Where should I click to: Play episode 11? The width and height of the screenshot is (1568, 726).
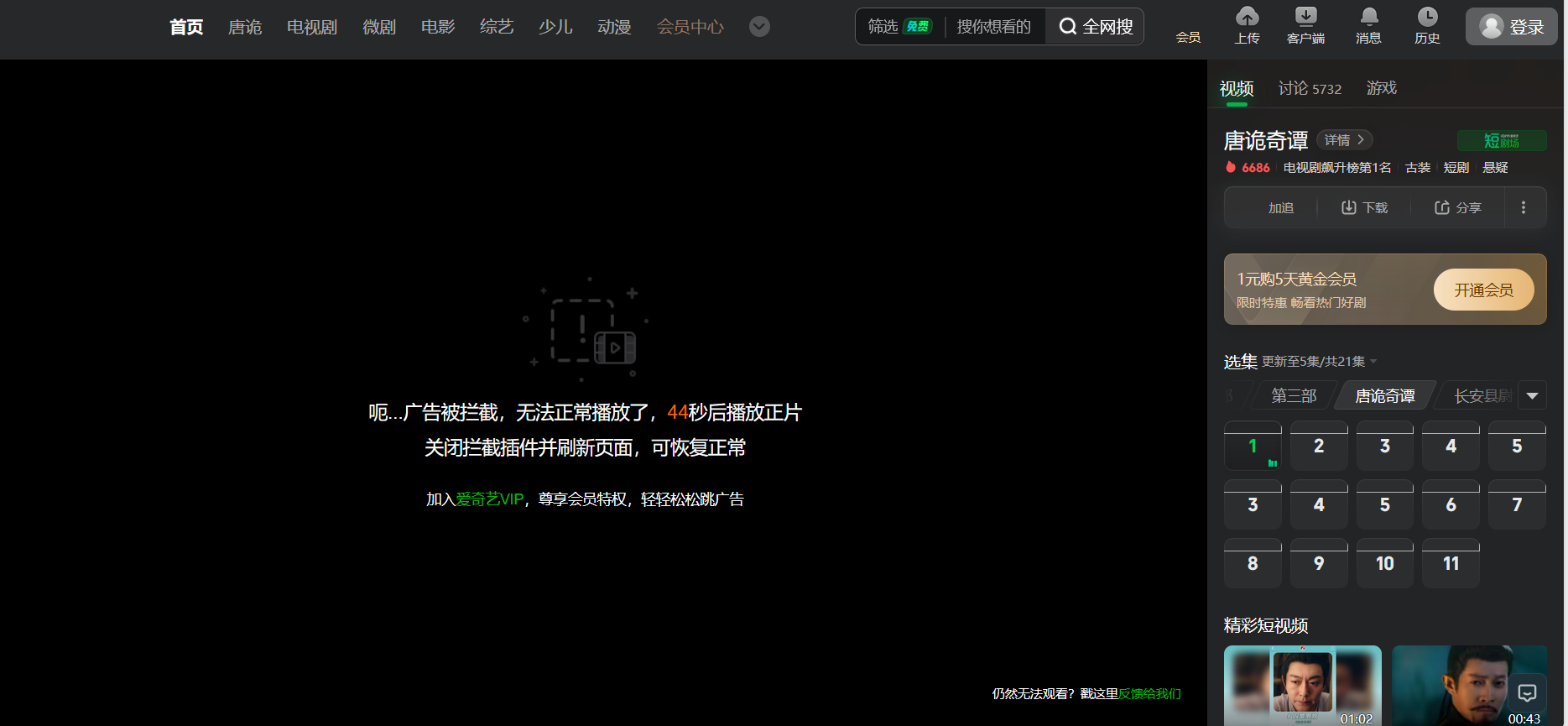[1451, 563]
